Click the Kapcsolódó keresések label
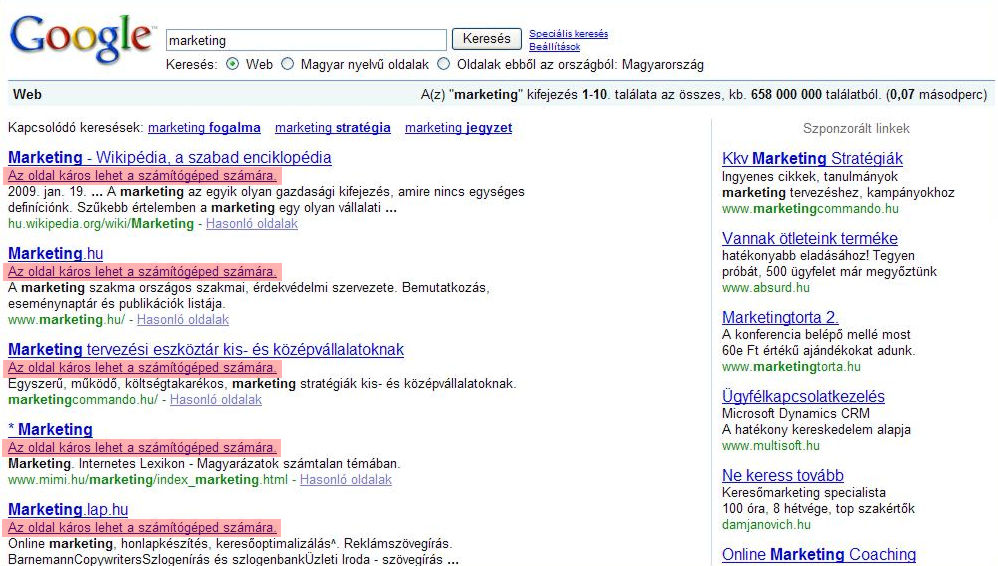This screenshot has width=998, height=566. (x=76, y=128)
